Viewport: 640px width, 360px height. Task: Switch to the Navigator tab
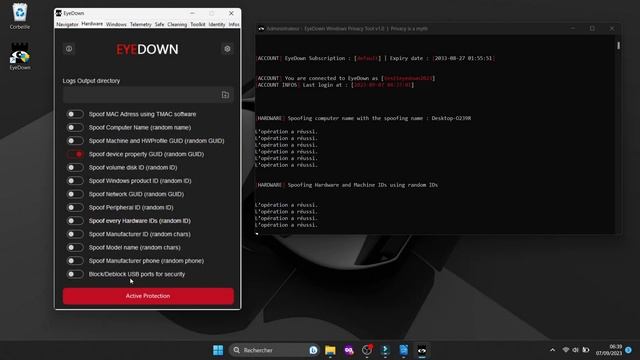67,24
